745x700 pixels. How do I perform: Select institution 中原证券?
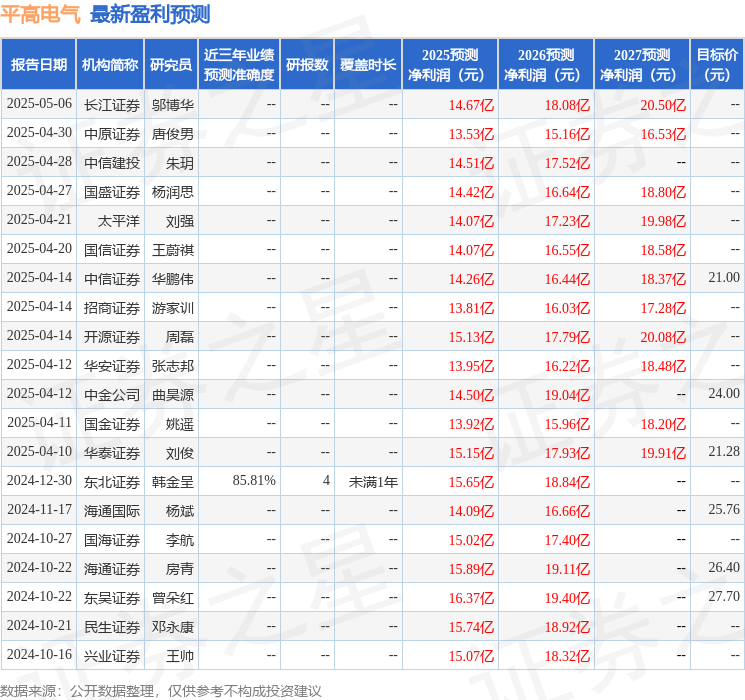point(112,134)
